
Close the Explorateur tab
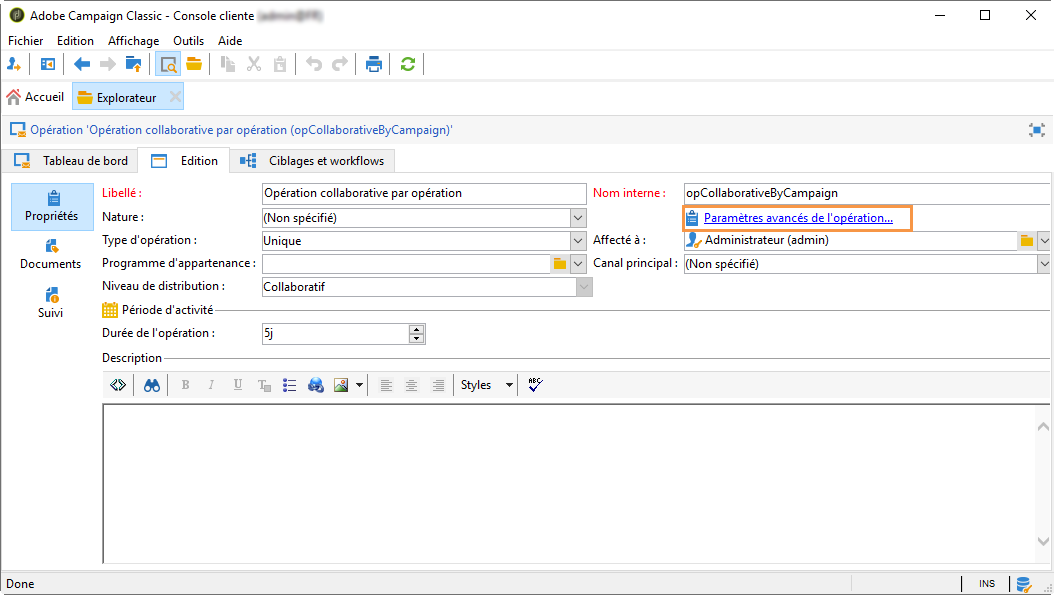tap(175, 97)
